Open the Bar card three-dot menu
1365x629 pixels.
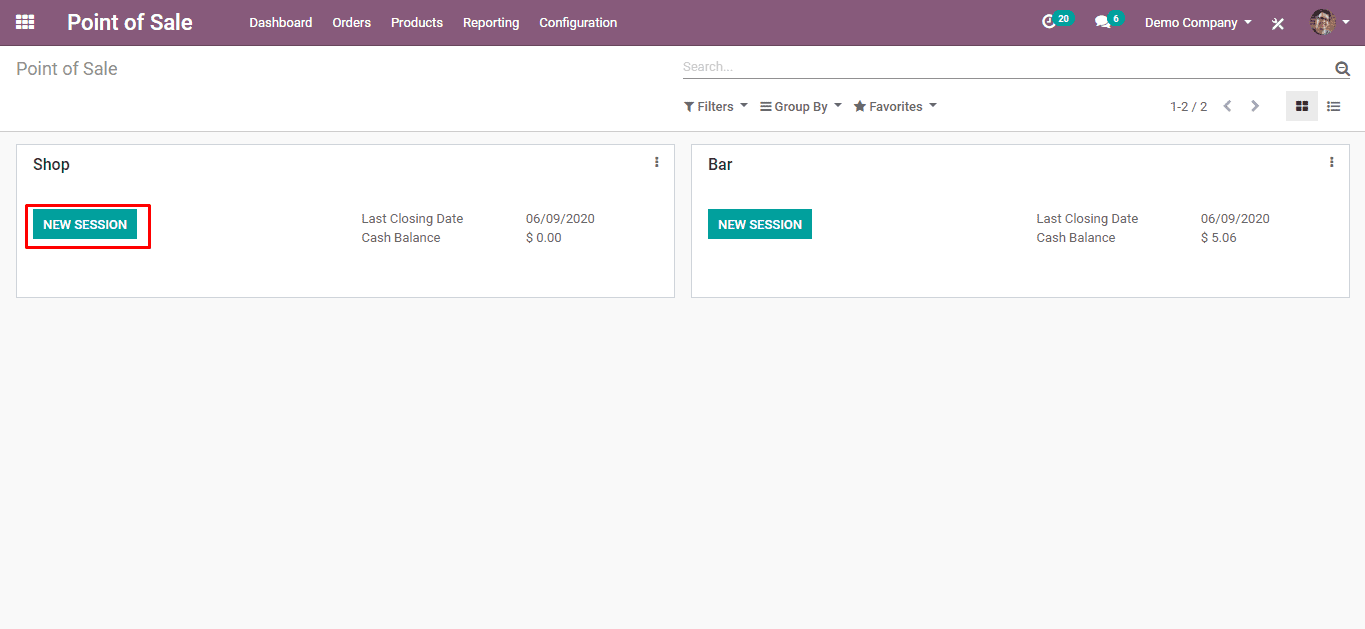tap(1332, 162)
